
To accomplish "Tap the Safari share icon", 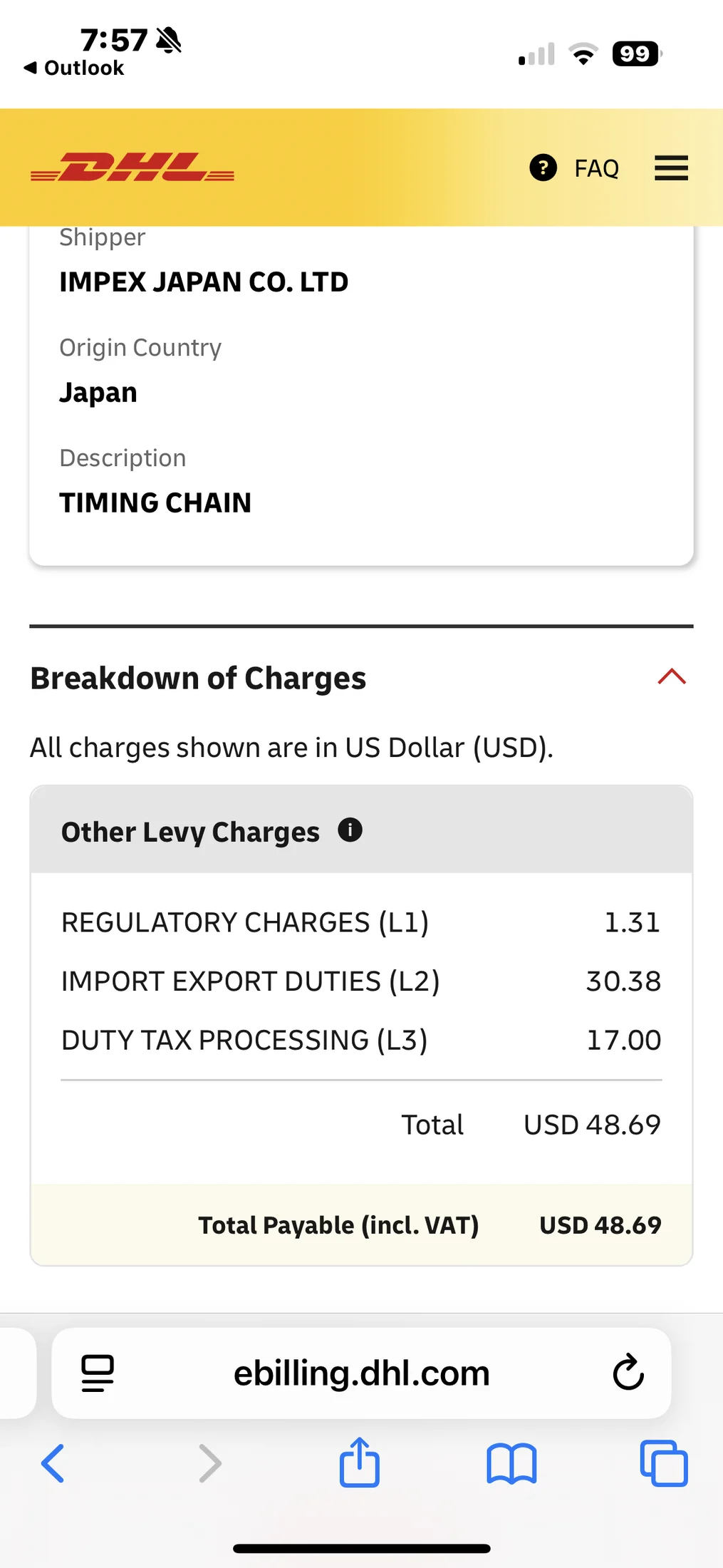I will pyautogui.click(x=360, y=1463).
